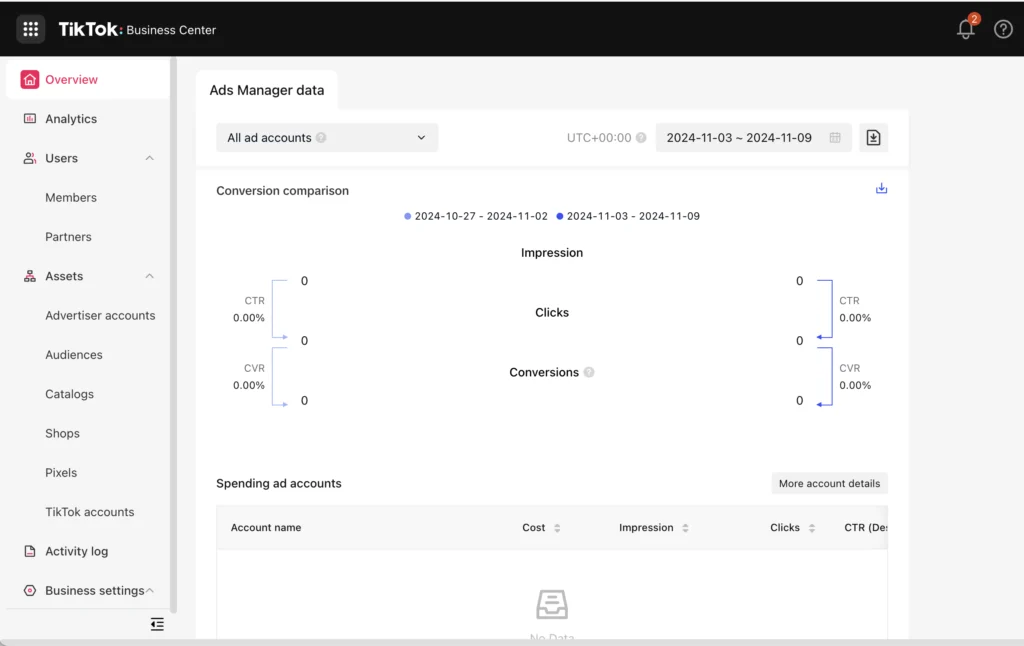Collapse the sidebar with the bottom arrow icon

coord(157,624)
